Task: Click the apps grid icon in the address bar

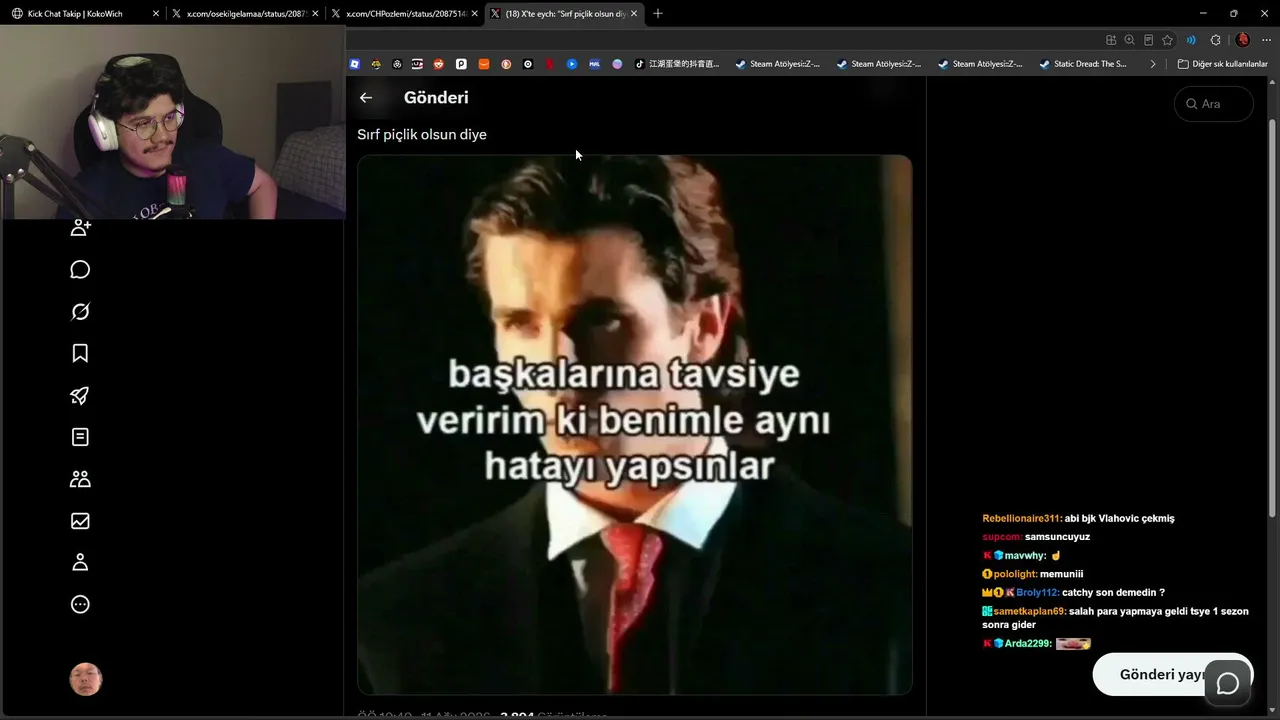Action: (x=1111, y=40)
